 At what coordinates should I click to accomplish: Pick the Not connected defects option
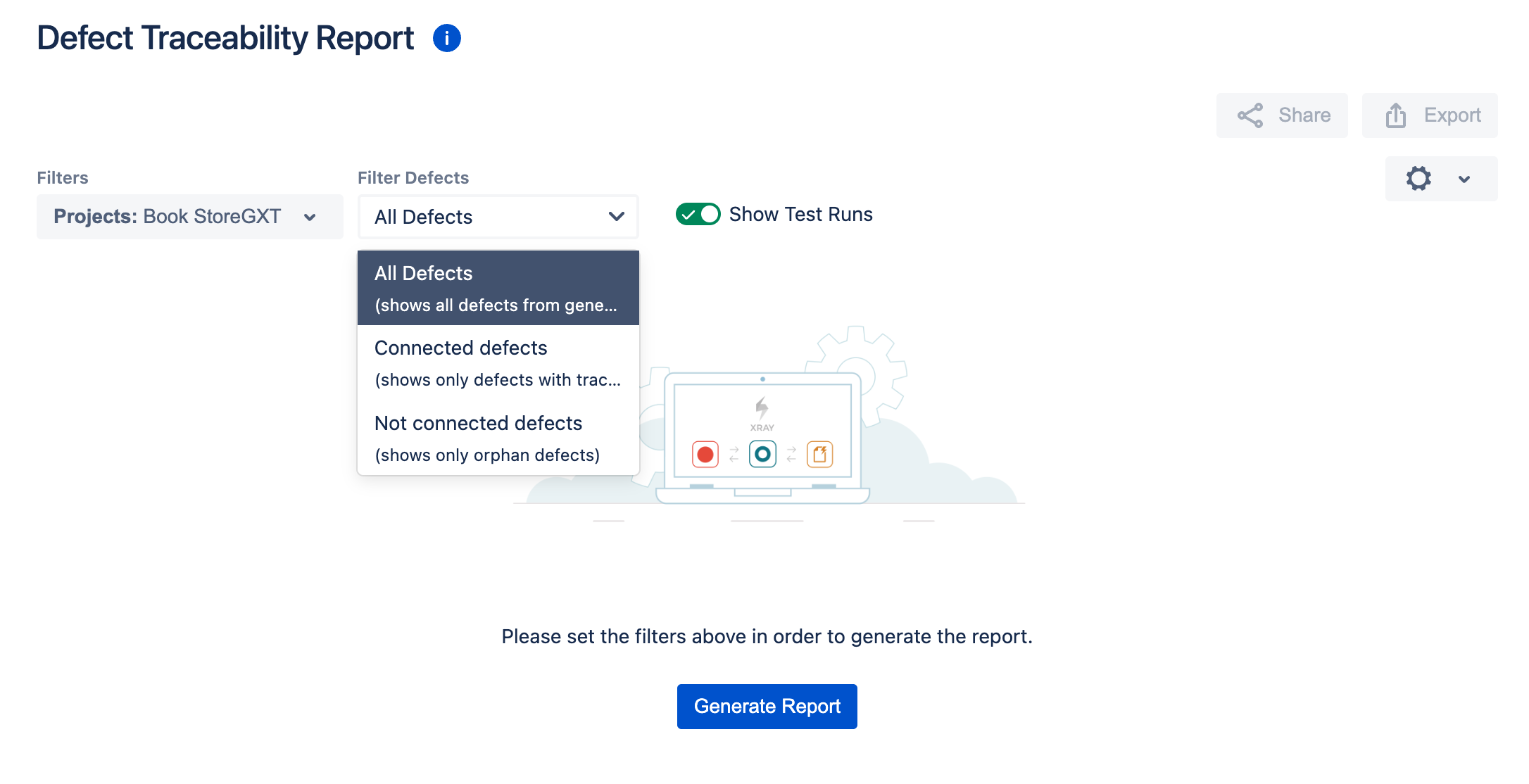(498, 438)
